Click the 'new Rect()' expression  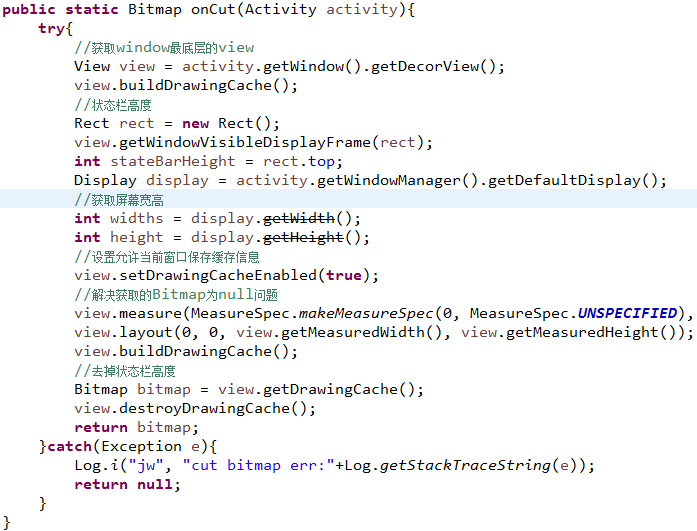226,124
